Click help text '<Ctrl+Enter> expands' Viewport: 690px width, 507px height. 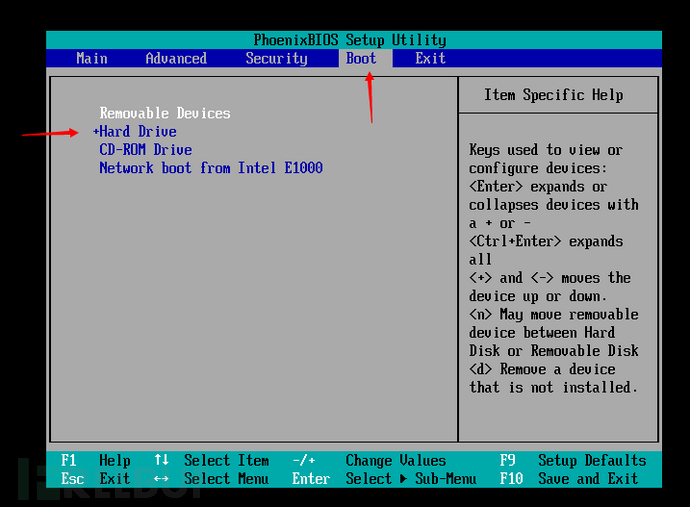pos(546,241)
